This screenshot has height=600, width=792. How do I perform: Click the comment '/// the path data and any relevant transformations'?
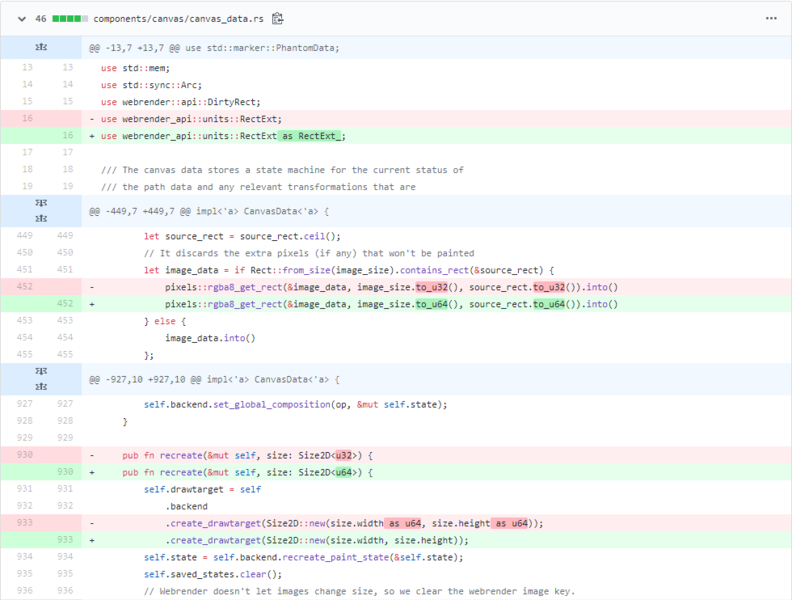pos(258,187)
